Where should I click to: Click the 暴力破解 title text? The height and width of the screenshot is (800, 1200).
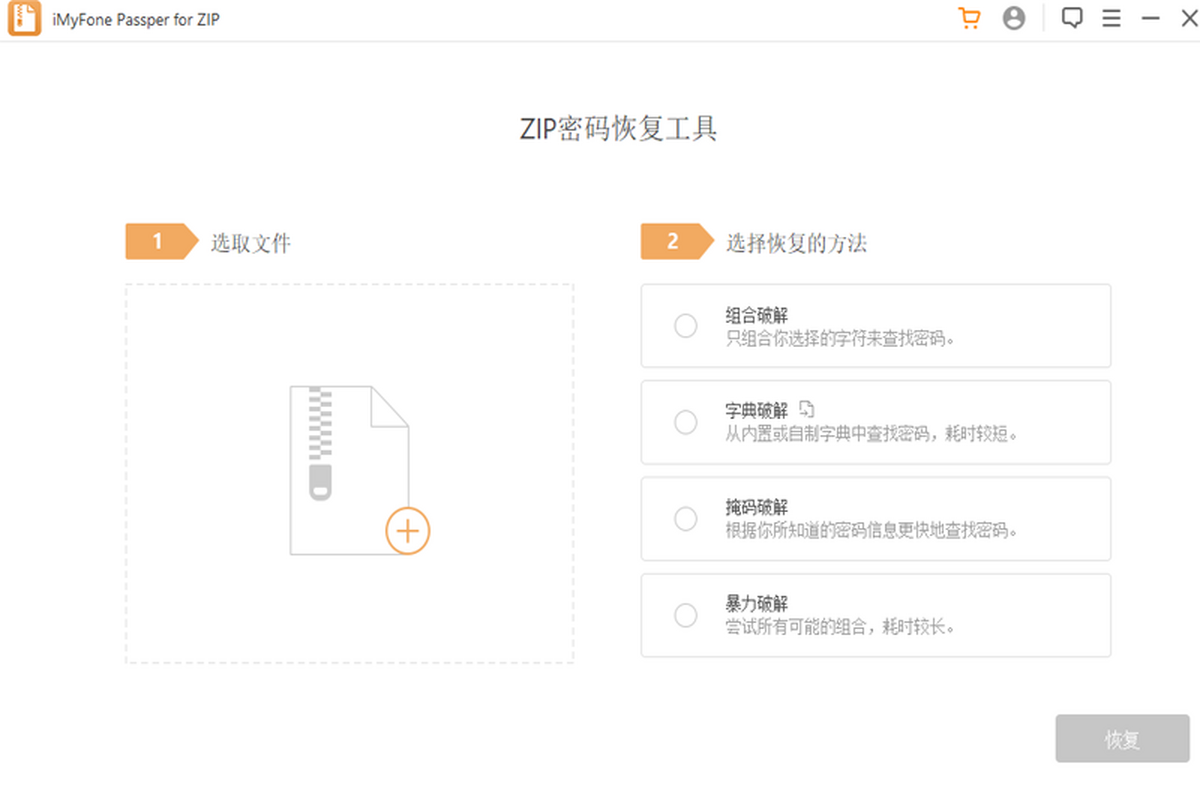coord(757,604)
